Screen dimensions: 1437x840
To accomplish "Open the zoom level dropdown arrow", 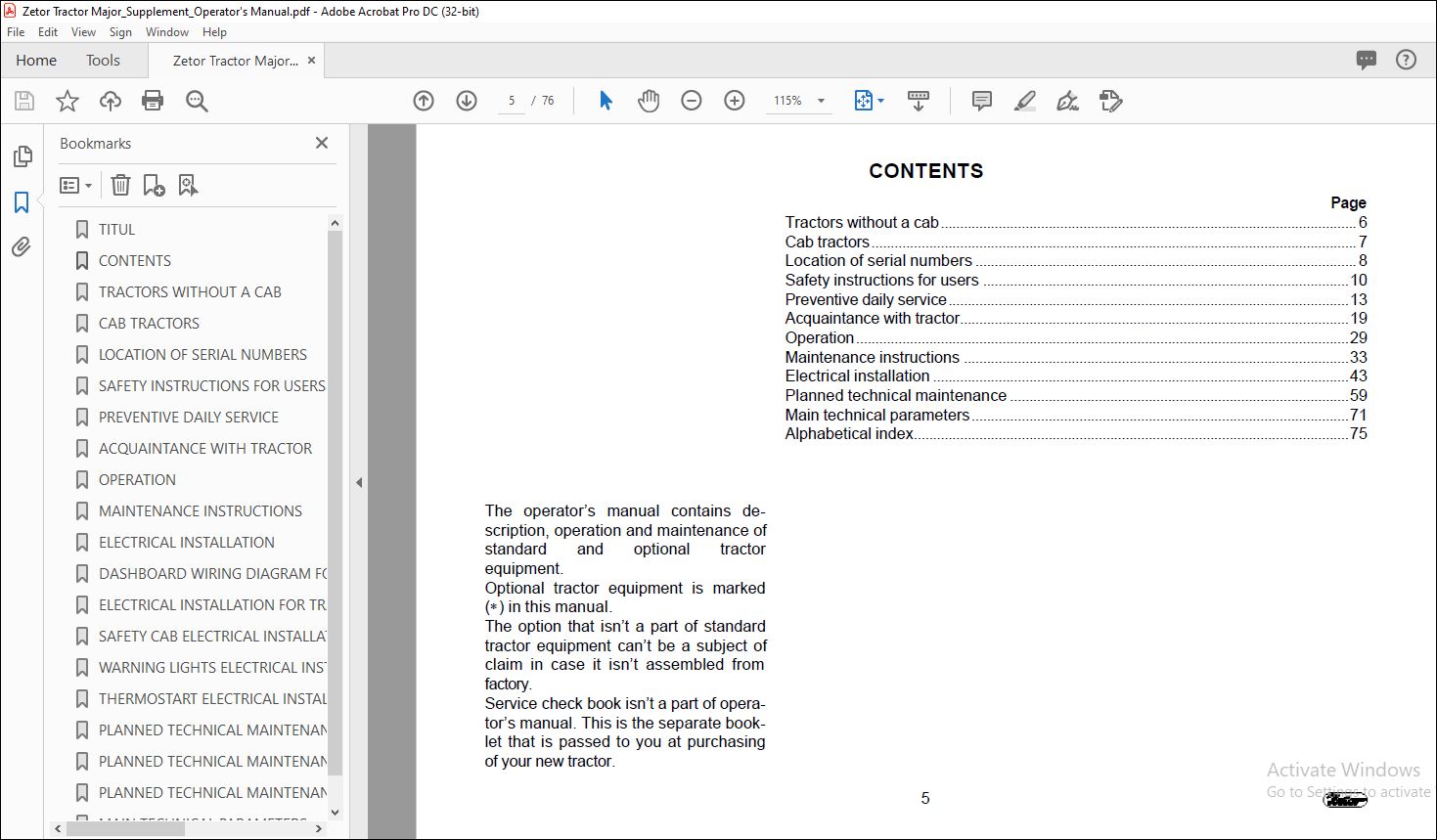I will pyautogui.click(x=821, y=101).
